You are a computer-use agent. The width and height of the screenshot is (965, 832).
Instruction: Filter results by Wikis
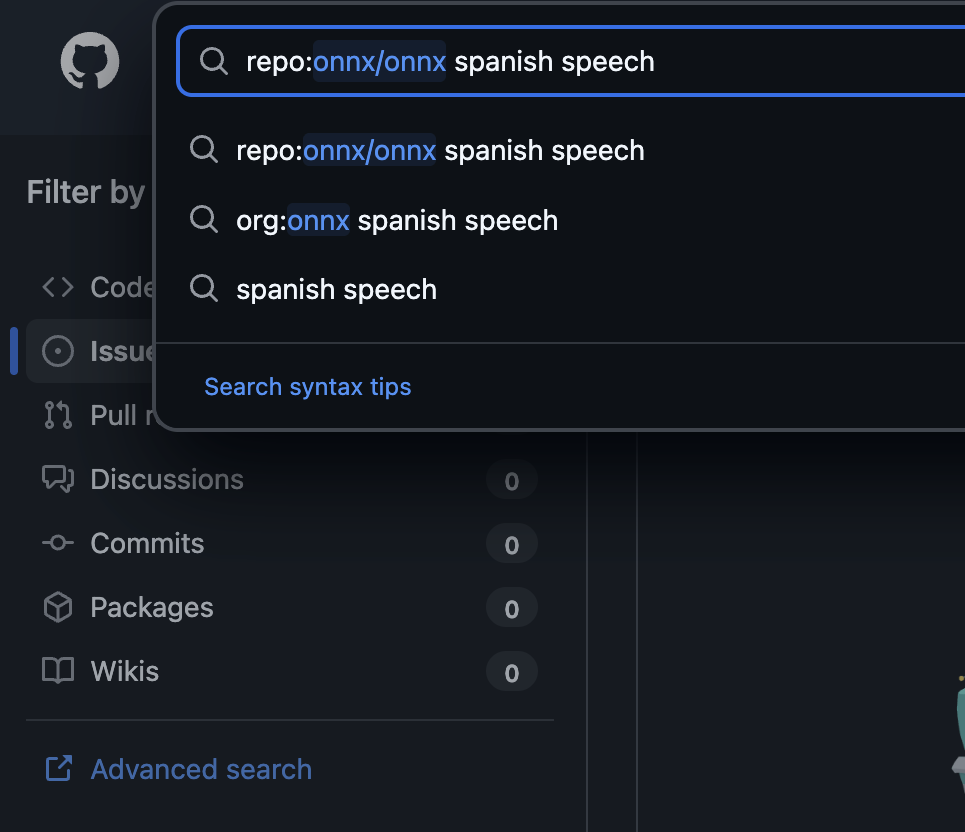tap(124, 671)
